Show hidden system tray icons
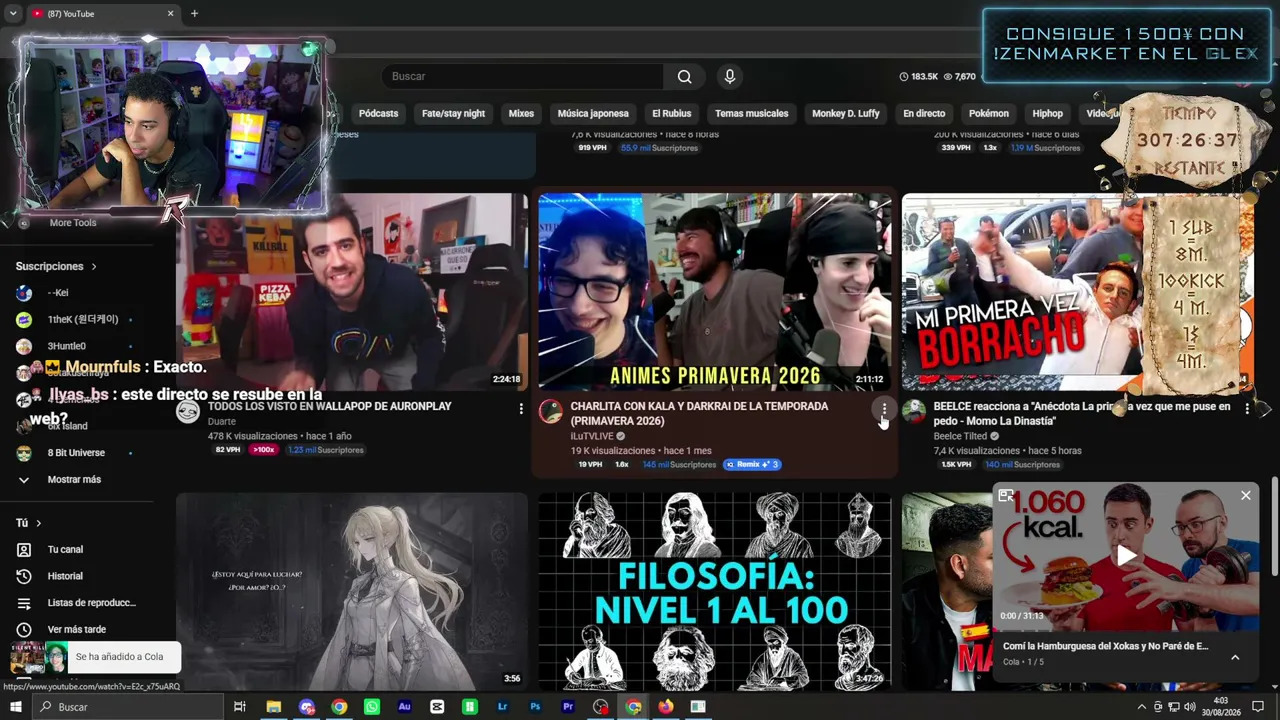Screen dimensions: 1280x720 click(x=1142, y=707)
